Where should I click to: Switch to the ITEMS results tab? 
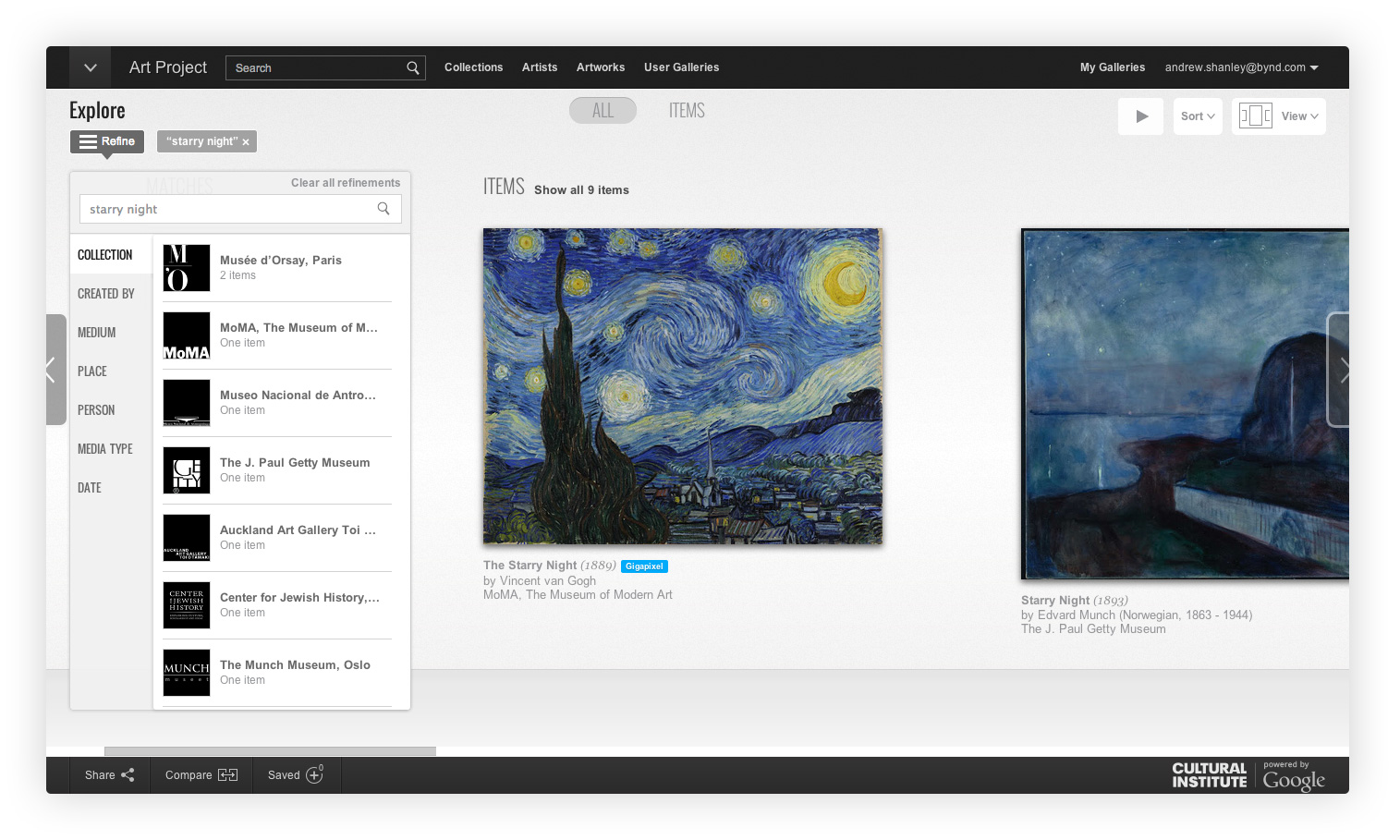[x=687, y=110]
